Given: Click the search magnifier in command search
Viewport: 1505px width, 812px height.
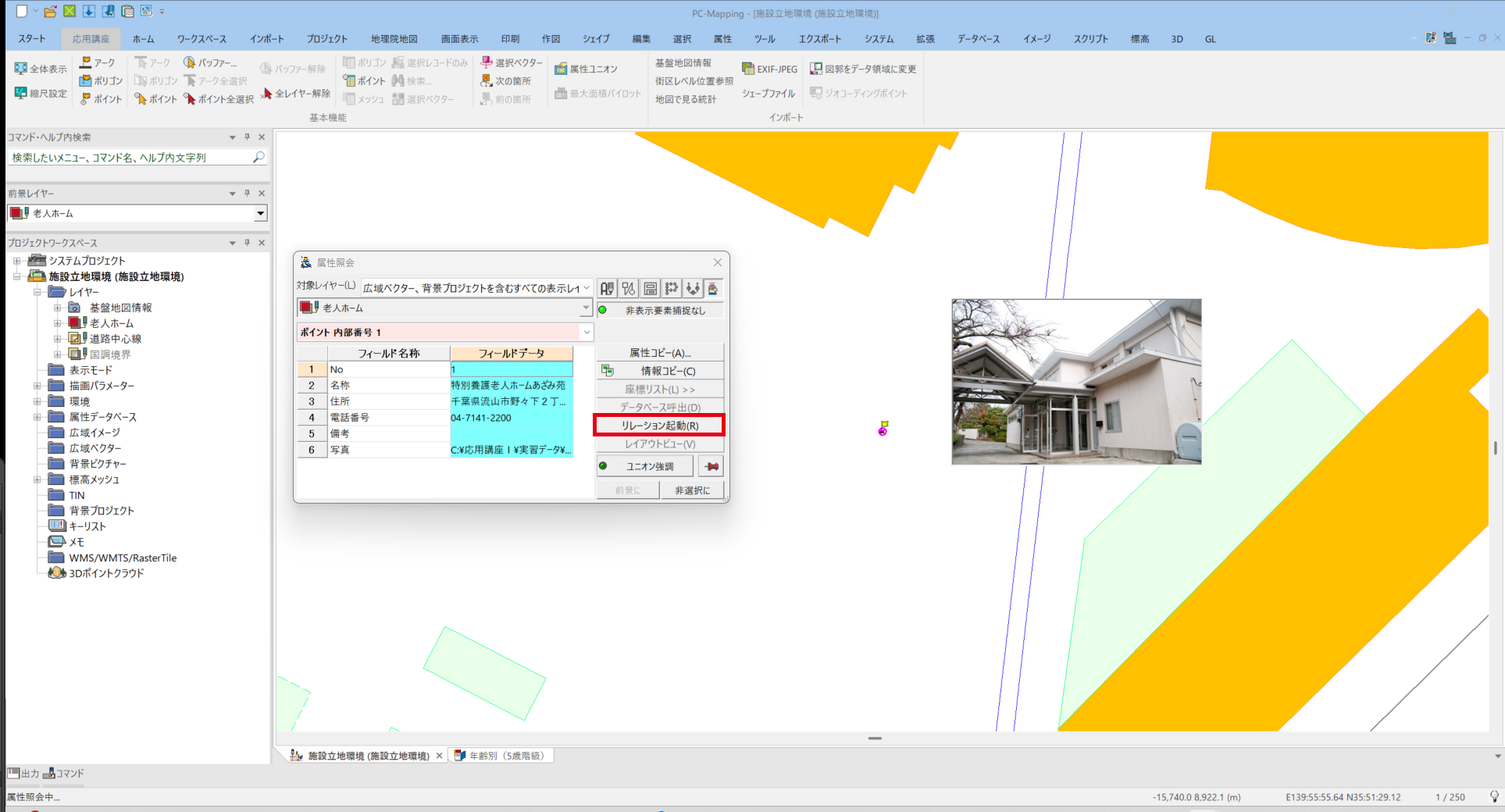Looking at the screenshot, I should pyautogui.click(x=259, y=157).
